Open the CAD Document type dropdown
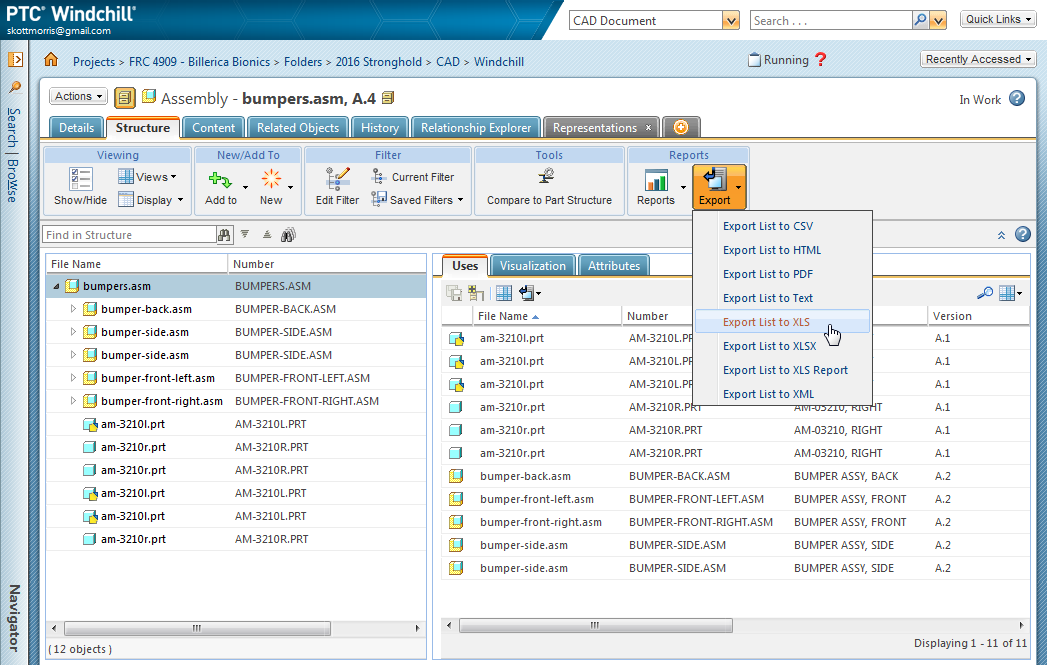 coord(730,21)
